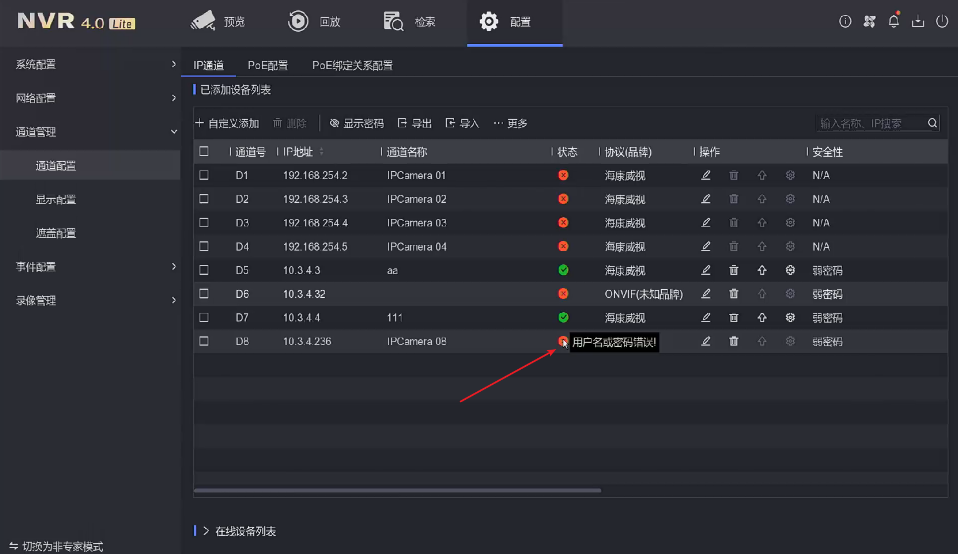This screenshot has width=958, height=554.
Task: Expand 事件配置 menu
Action: point(90,267)
